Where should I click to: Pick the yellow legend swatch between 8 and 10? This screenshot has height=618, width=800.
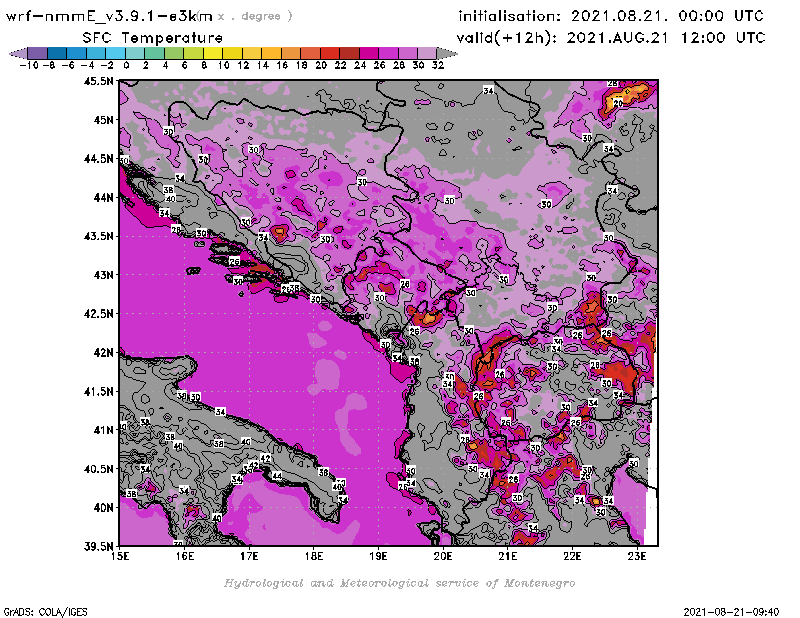tap(213, 53)
